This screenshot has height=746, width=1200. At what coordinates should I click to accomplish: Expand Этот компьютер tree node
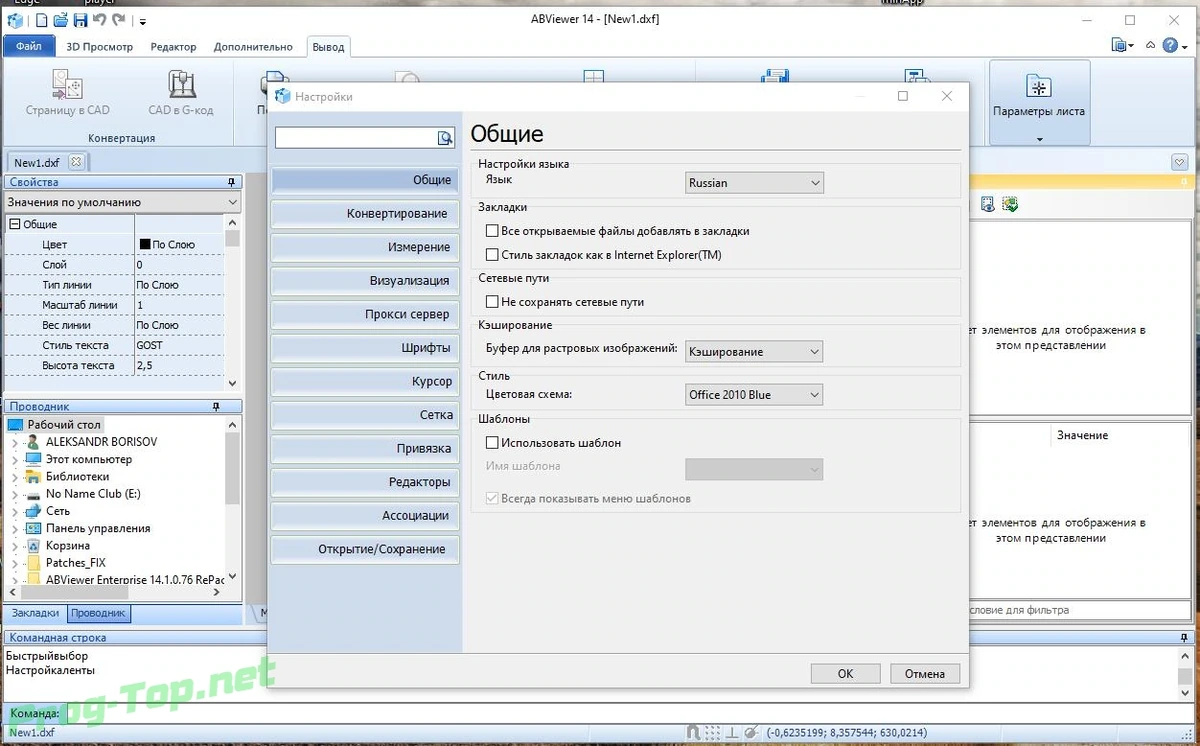[x=15, y=460]
